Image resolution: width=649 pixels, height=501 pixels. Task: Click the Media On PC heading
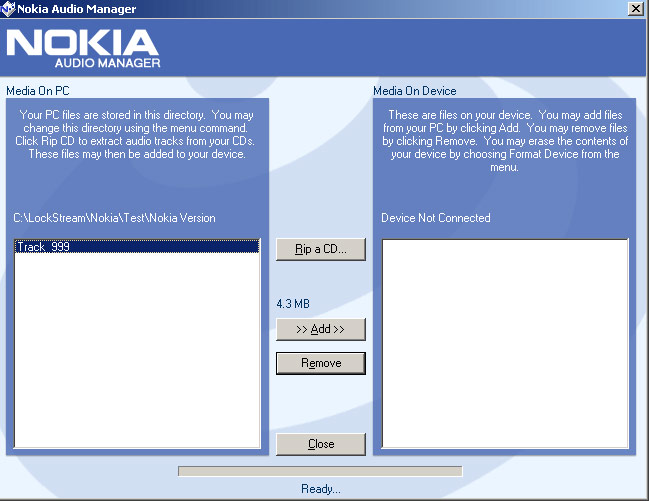(38, 91)
